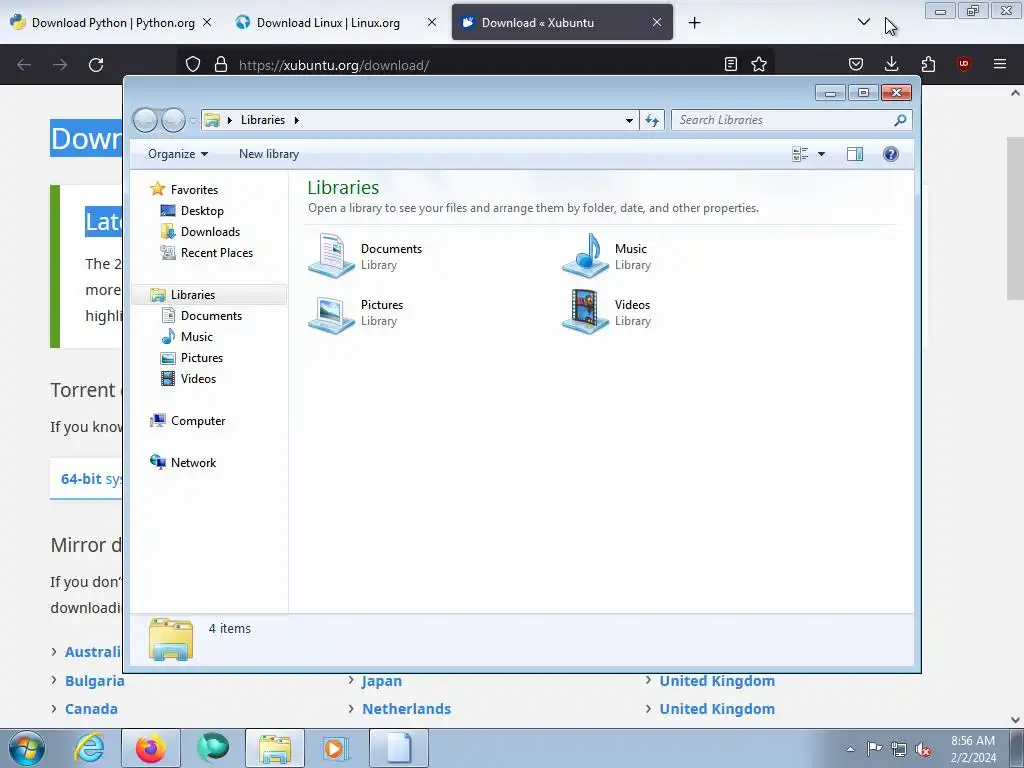Click the Explorer forward navigation button
The width and height of the screenshot is (1024, 768).
tap(173, 120)
